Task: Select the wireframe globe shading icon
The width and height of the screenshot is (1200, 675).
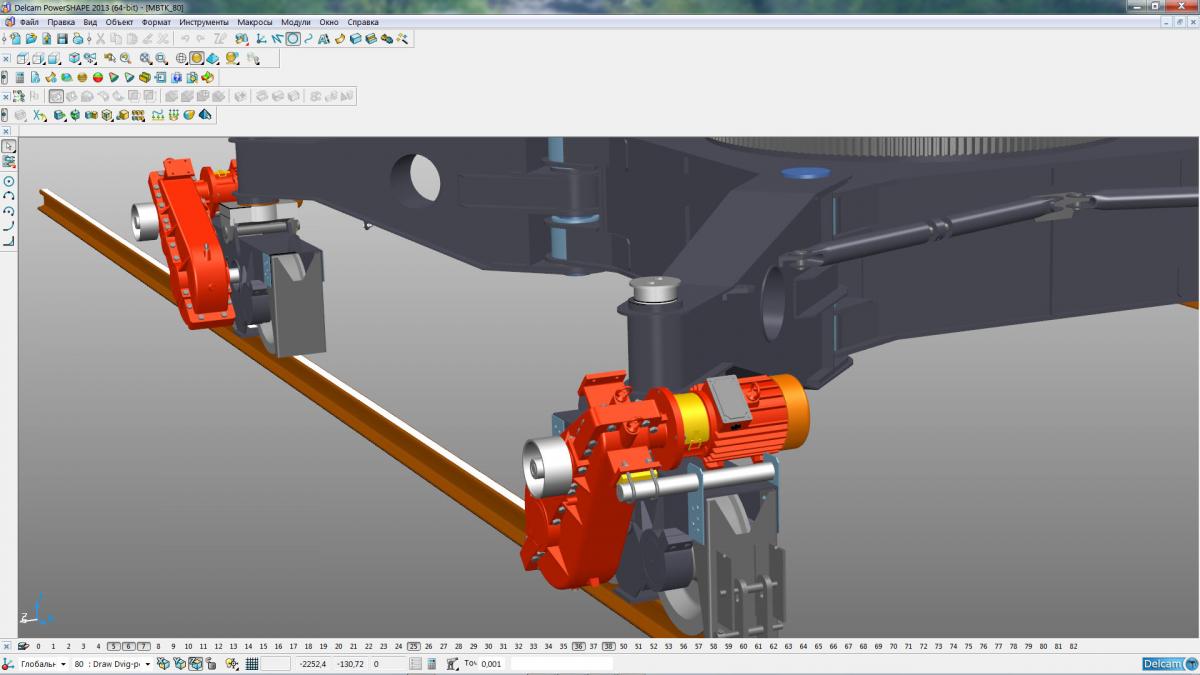Action: [181, 58]
